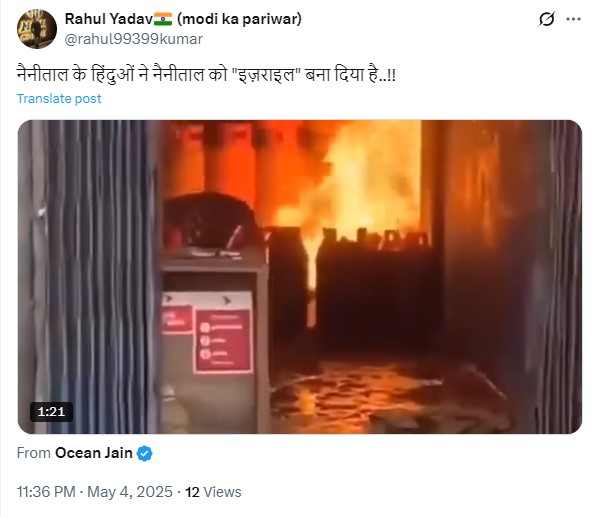Open the three-dot more options menu
The width and height of the screenshot is (595, 517).
coord(573,19)
